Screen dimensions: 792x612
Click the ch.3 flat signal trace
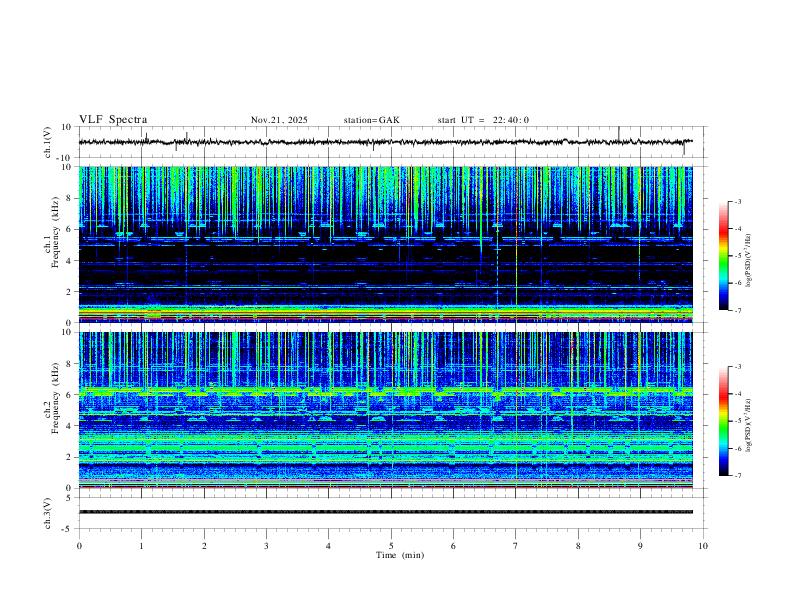tap(385, 512)
